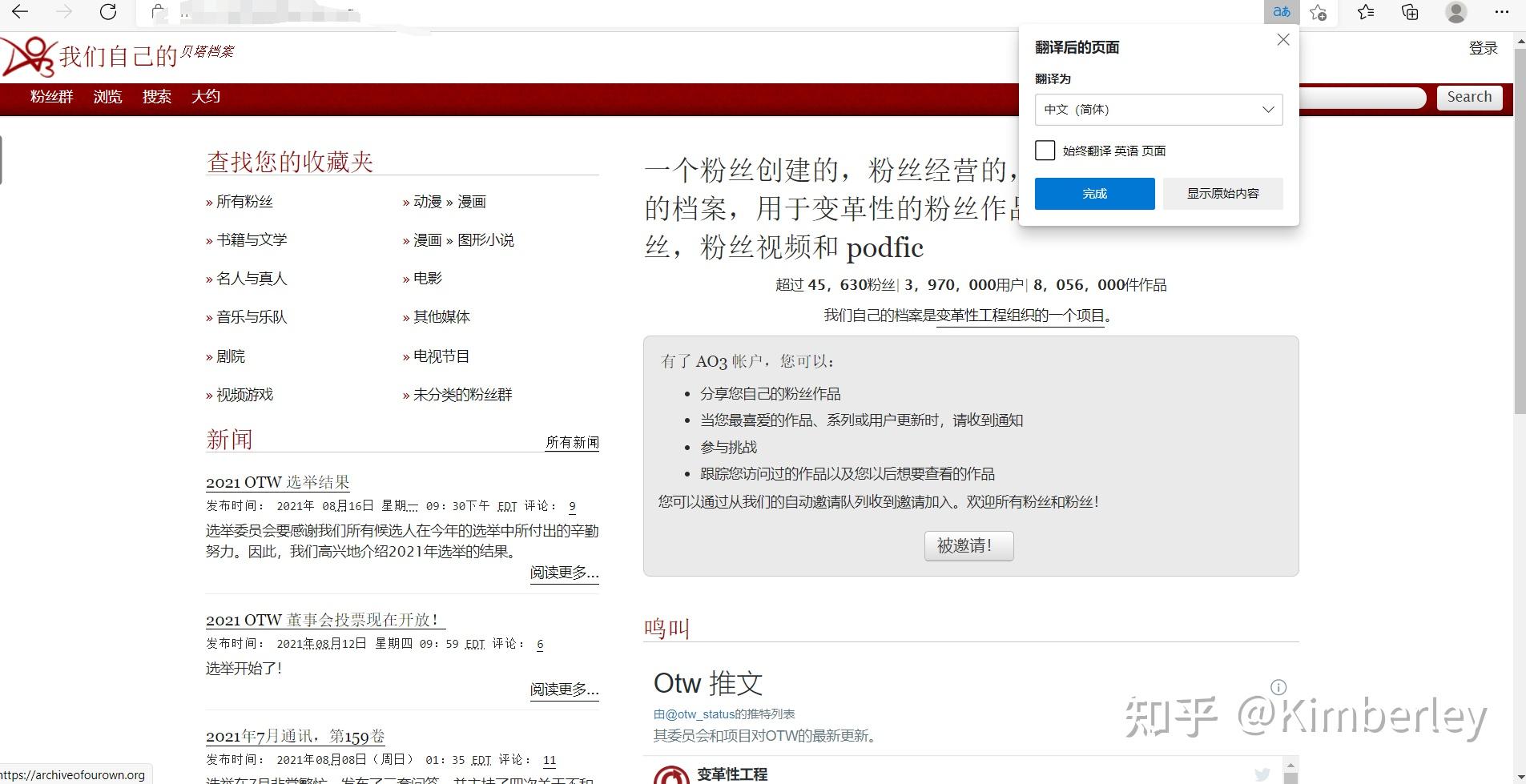Click the 被邀请! button

[x=968, y=546]
